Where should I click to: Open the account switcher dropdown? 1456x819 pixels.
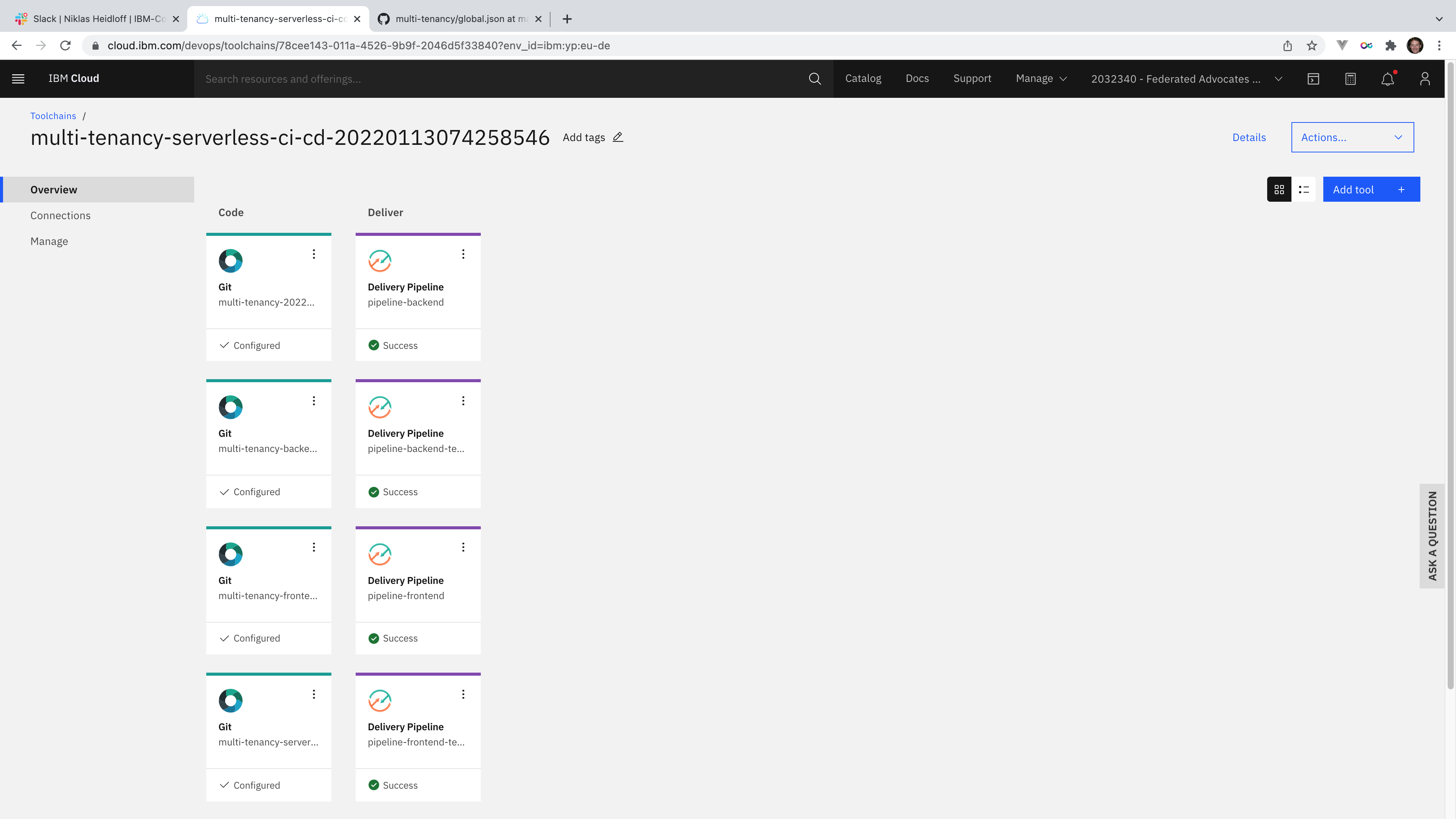[1186, 78]
